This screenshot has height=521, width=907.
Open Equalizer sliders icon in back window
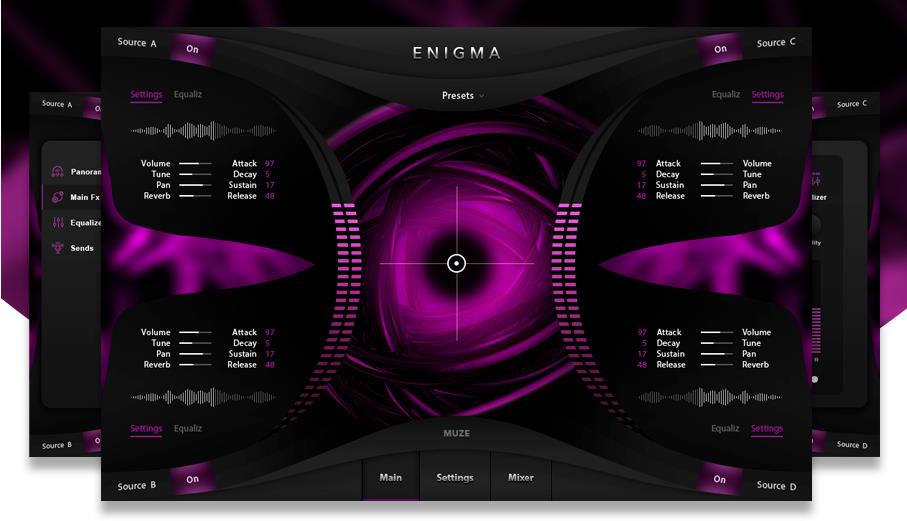58,222
